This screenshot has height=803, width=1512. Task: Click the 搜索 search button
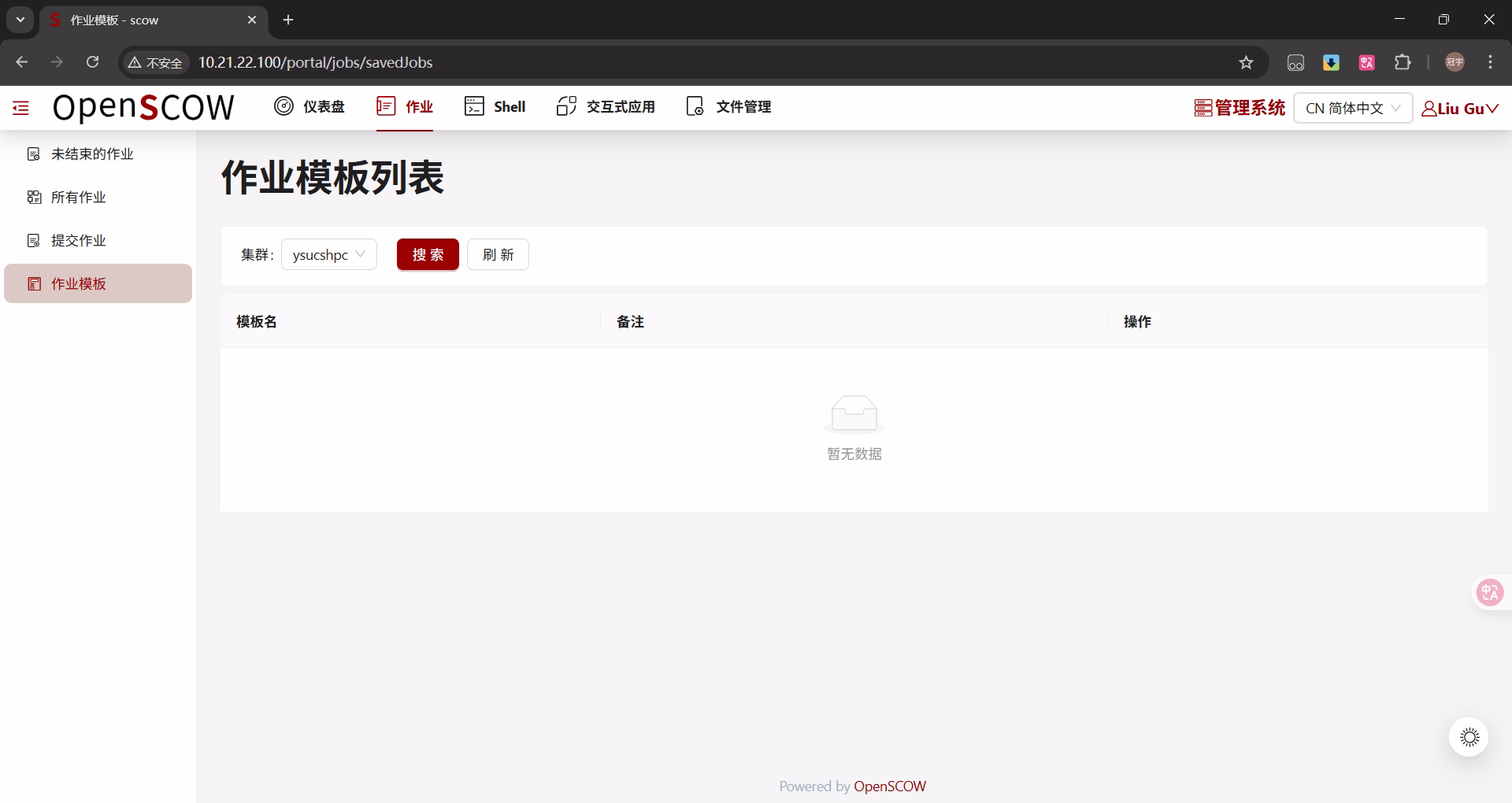pyautogui.click(x=428, y=254)
